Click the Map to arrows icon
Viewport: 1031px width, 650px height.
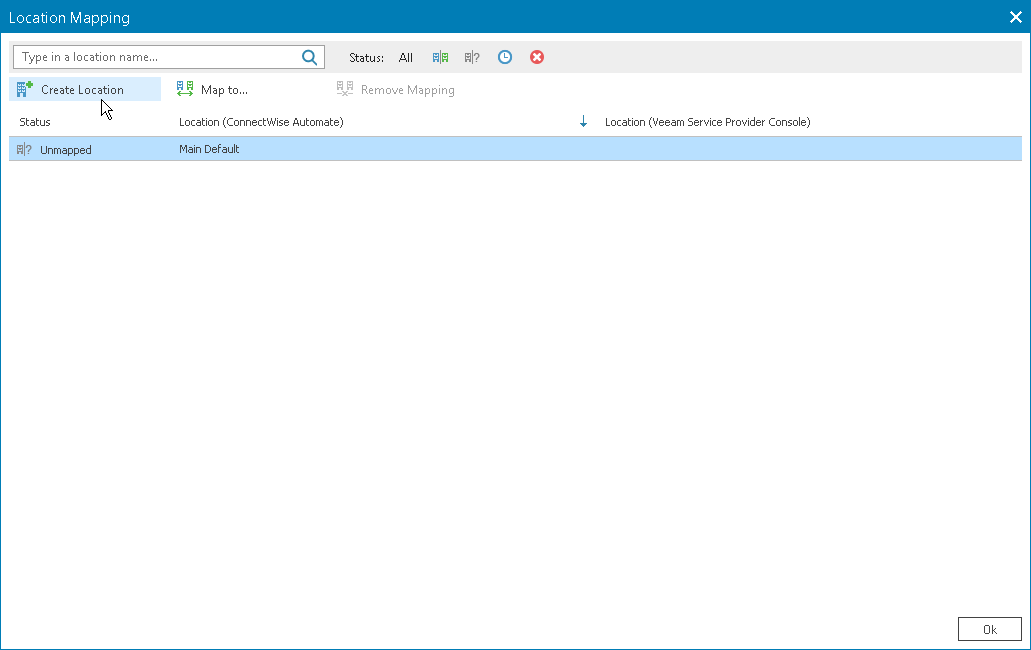point(184,89)
